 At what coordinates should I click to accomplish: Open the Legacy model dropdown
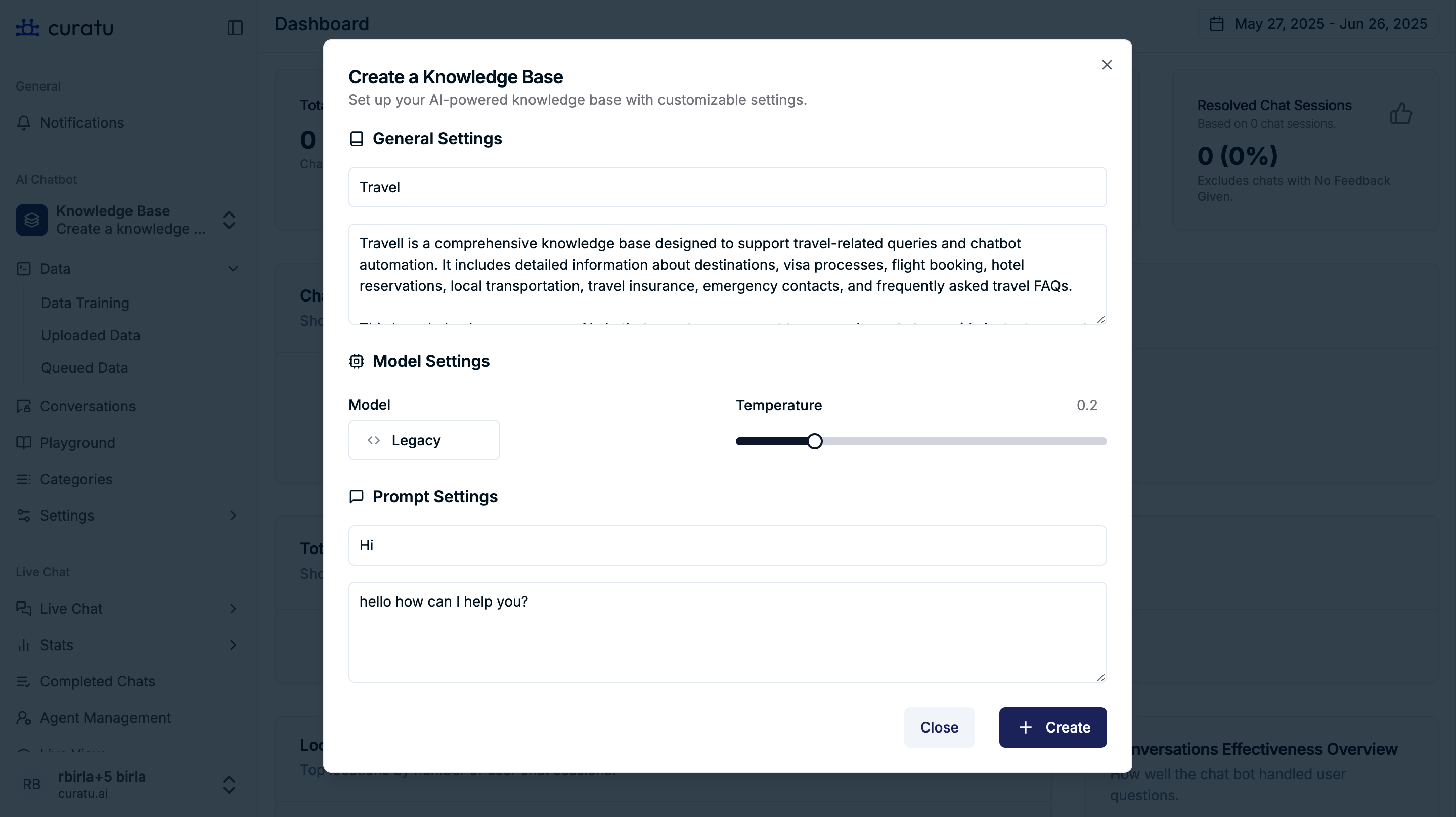tap(424, 440)
